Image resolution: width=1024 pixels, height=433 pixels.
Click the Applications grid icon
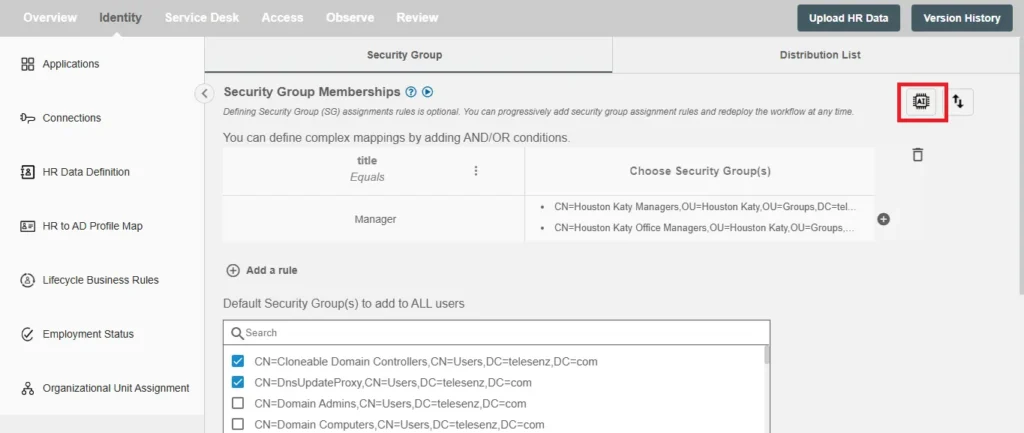(27, 64)
